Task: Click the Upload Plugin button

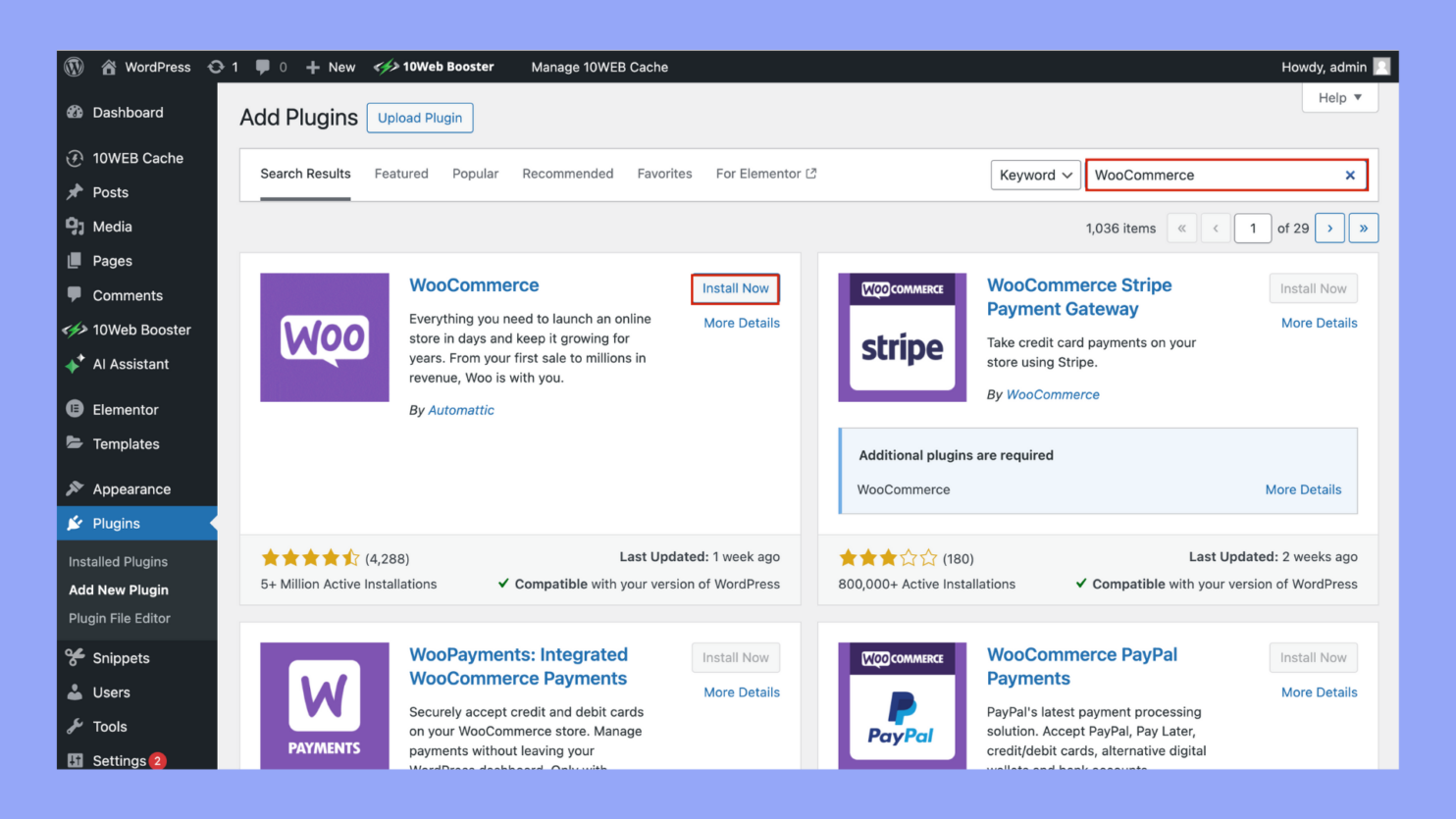Action: [420, 118]
